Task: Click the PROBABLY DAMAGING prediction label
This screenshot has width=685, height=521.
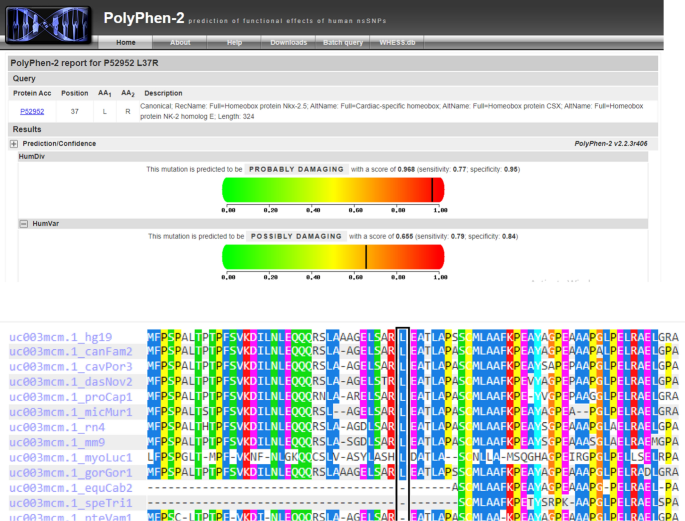Action: click(296, 169)
